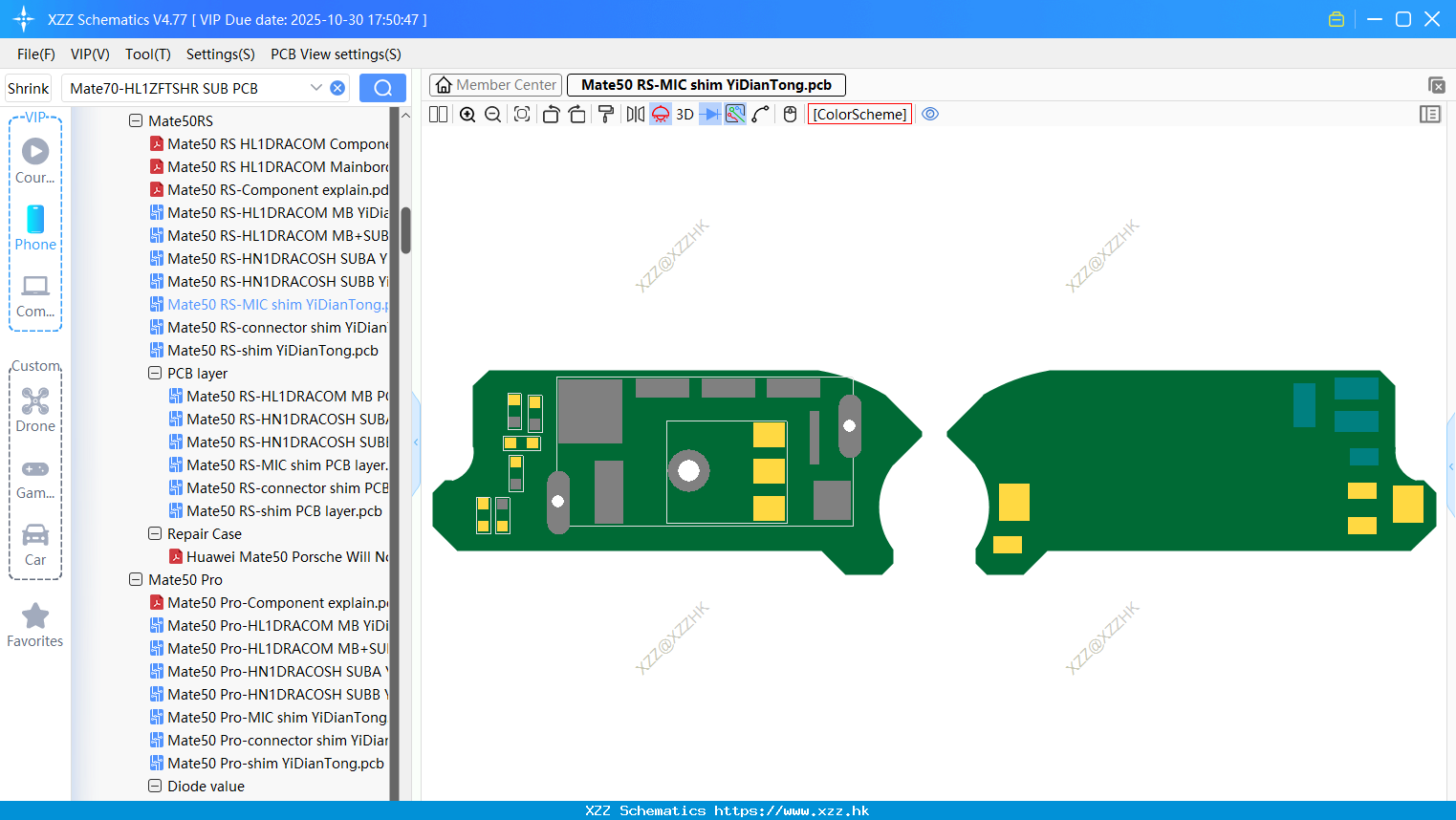1456x820 pixels.
Task: Open the ColorScheme button
Action: pos(859,114)
